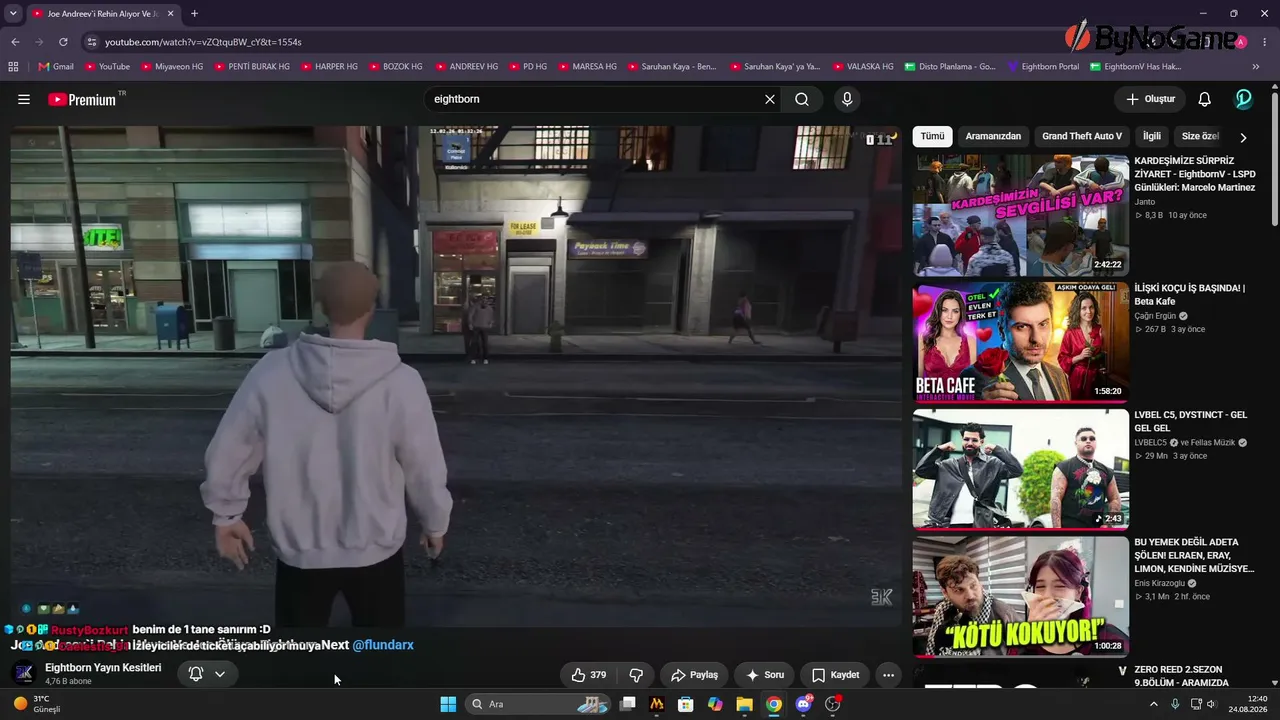The image size is (1280, 720).
Task: Open the Beta Cafe video thumbnail
Action: (1020, 342)
